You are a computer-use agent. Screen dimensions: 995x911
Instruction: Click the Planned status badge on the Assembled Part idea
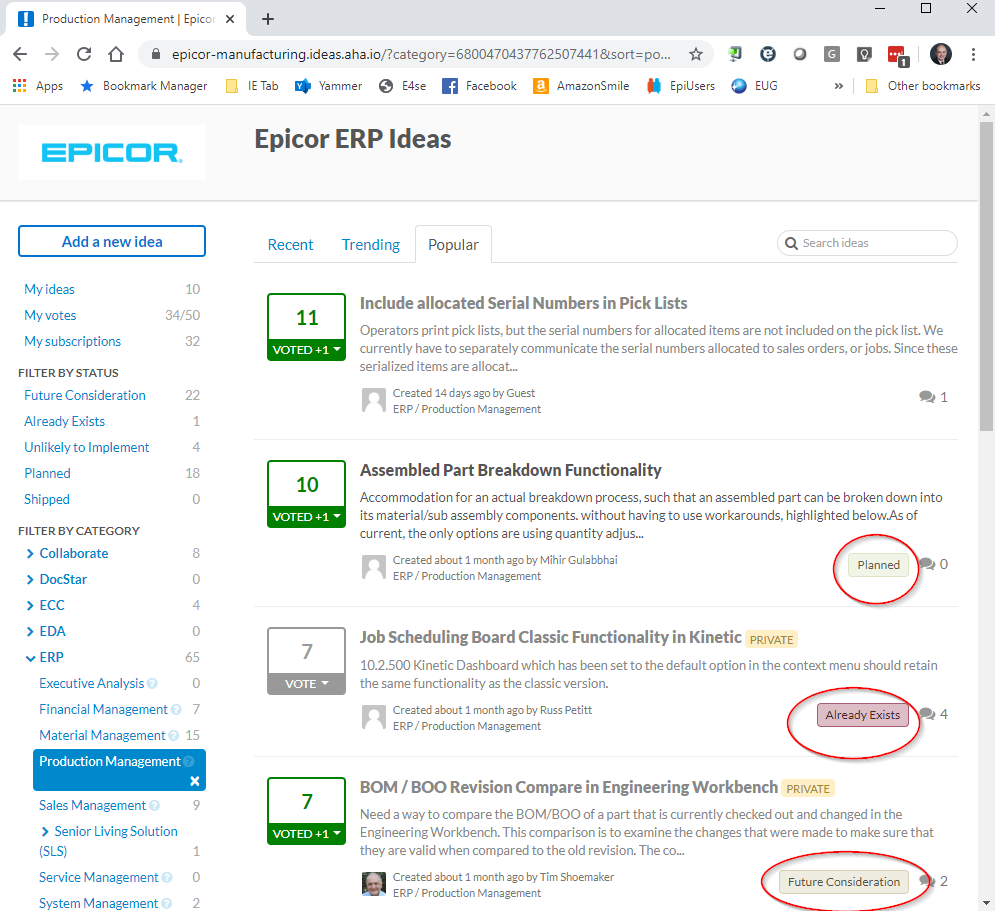(x=878, y=565)
